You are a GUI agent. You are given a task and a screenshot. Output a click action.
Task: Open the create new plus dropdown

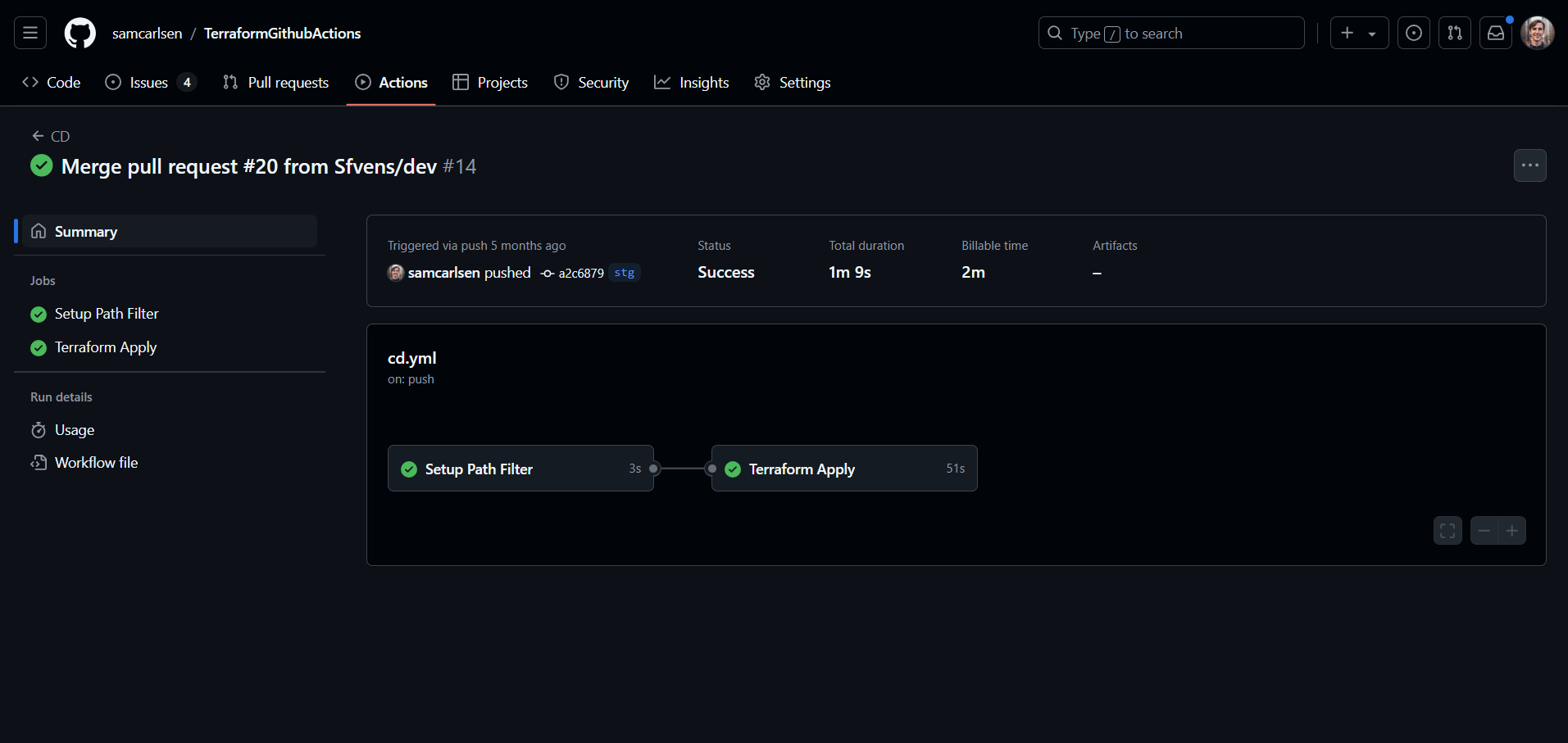[x=1359, y=33]
